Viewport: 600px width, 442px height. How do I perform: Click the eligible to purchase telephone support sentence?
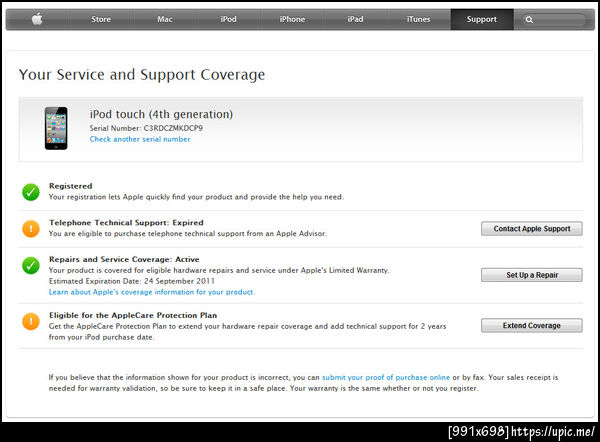pyautogui.click(x=188, y=233)
